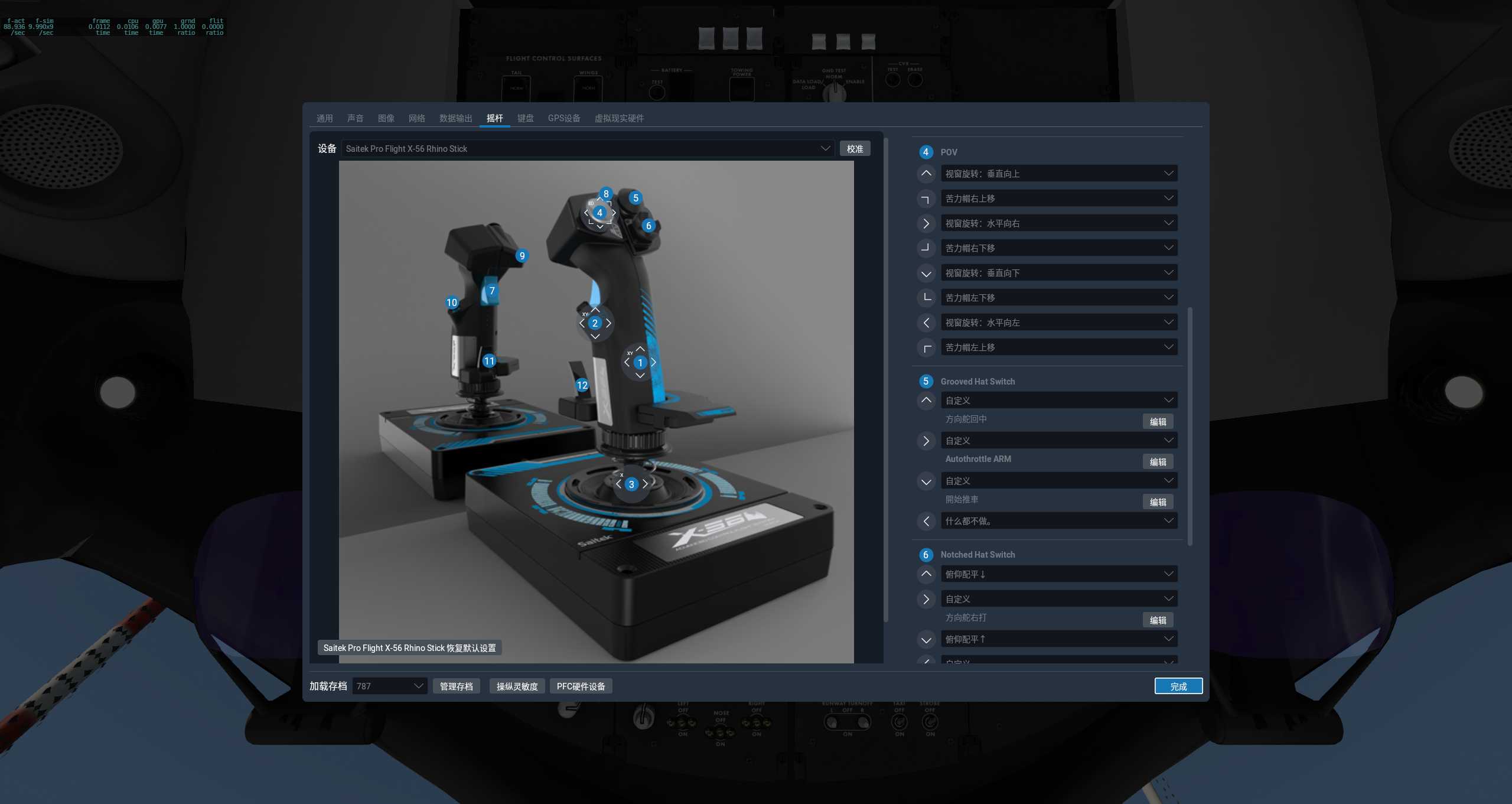Viewport: 1512px width, 804px height.
Task: Click marker 9 on the left stick
Action: pyautogui.click(x=522, y=256)
